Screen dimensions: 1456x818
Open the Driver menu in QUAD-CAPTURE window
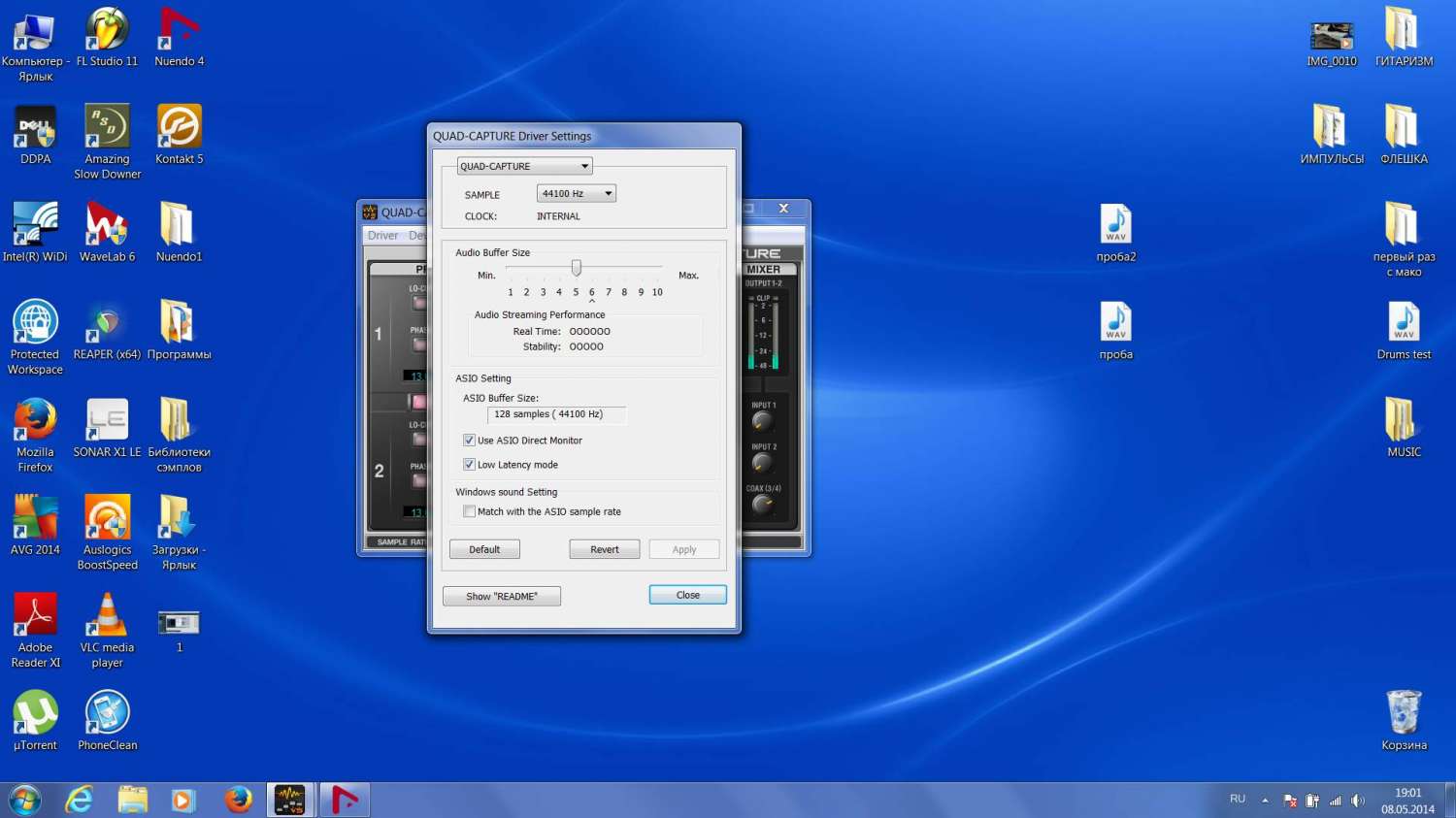tap(382, 236)
